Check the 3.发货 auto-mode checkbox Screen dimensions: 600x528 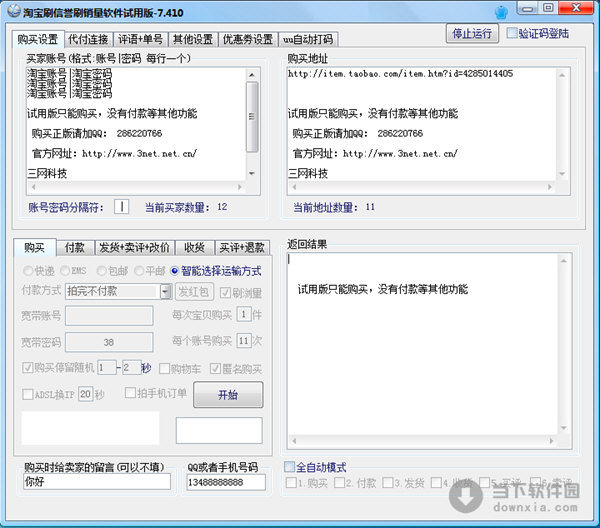pyautogui.click(x=388, y=483)
